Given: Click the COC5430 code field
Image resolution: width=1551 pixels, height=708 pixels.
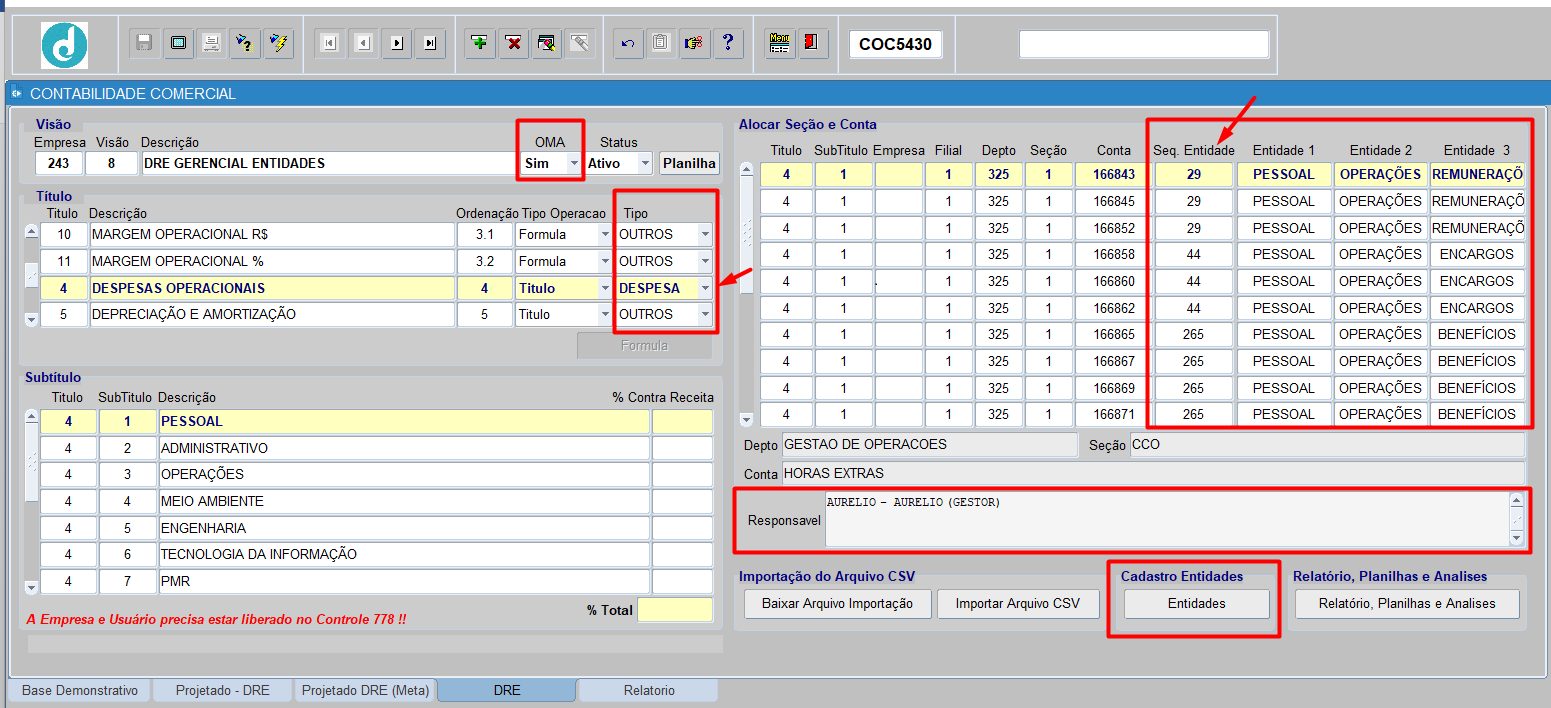Looking at the screenshot, I should (x=895, y=44).
